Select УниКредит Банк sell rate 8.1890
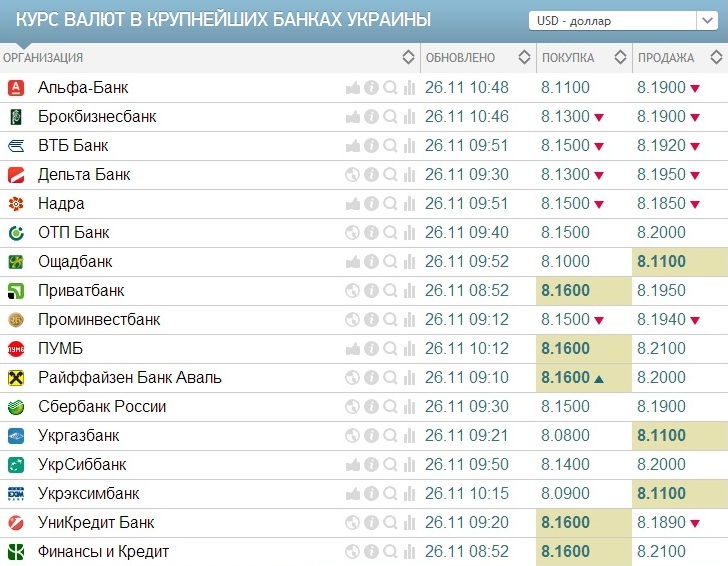 (x=661, y=522)
